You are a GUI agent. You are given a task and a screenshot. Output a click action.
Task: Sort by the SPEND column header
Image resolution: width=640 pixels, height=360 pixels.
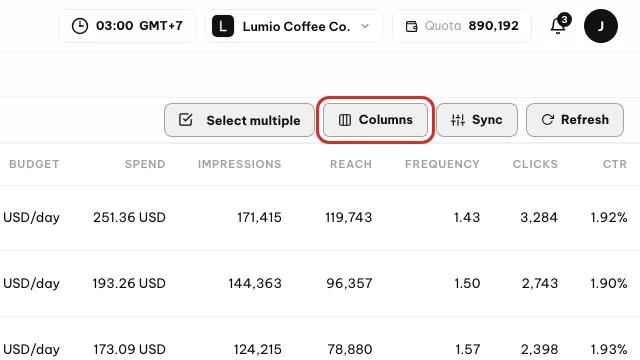pos(145,164)
